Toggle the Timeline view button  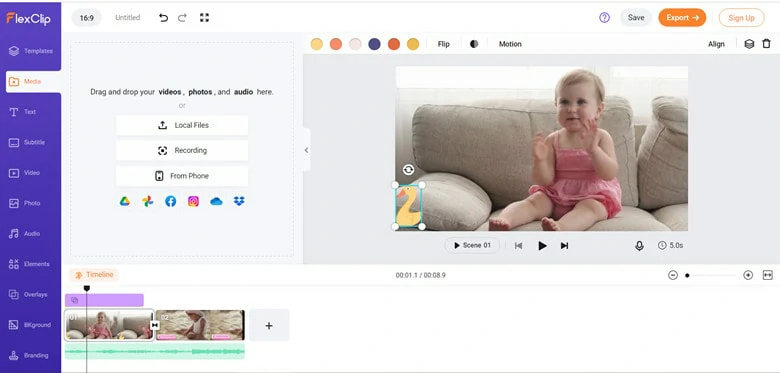(94, 275)
